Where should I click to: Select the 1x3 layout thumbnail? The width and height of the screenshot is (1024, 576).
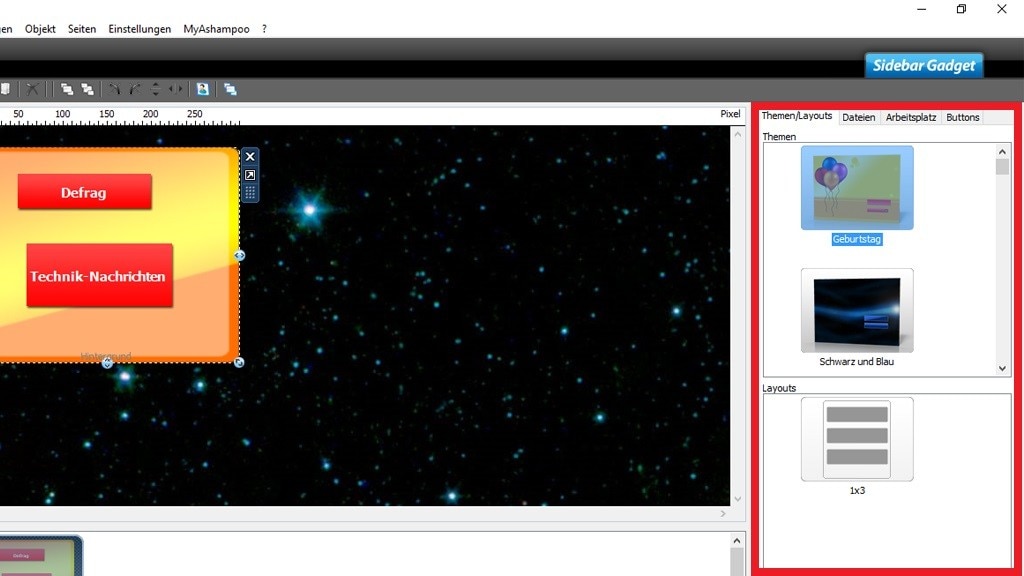coord(857,440)
